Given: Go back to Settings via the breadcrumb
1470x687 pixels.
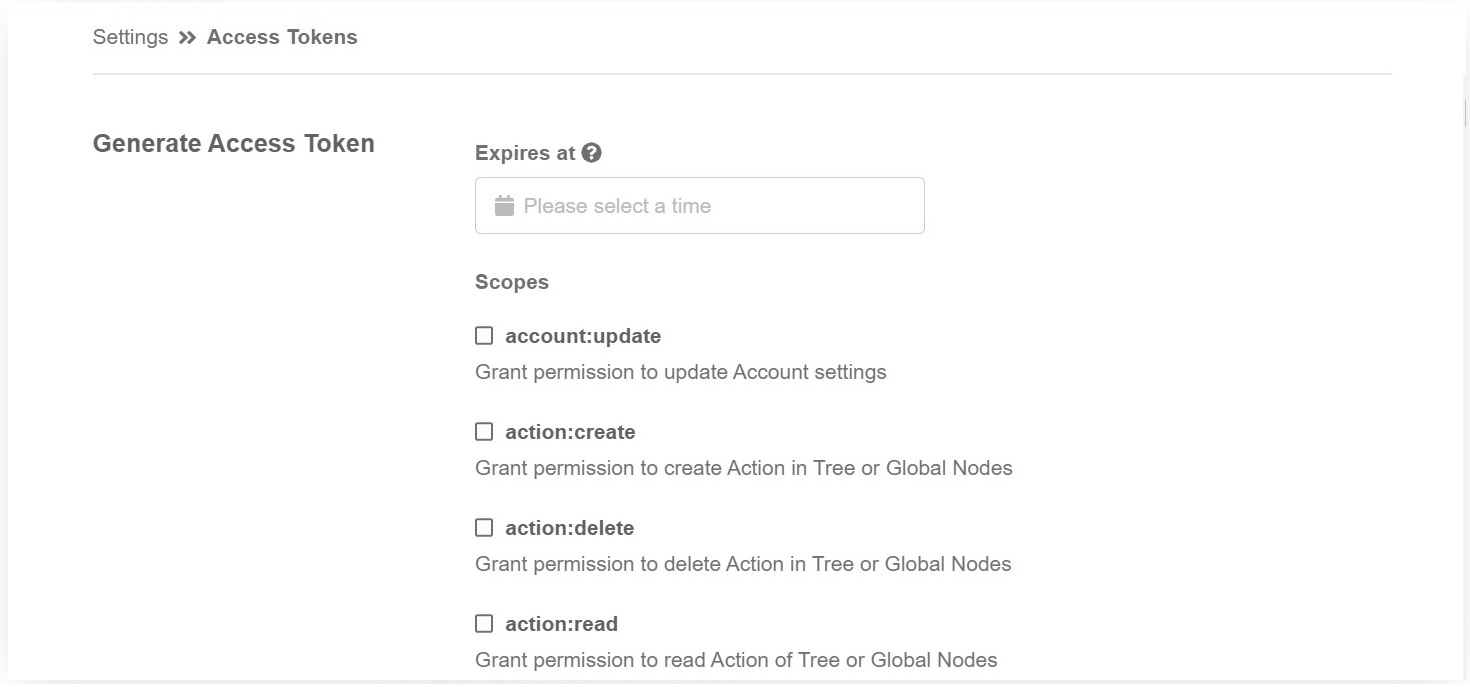Looking at the screenshot, I should (x=130, y=37).
